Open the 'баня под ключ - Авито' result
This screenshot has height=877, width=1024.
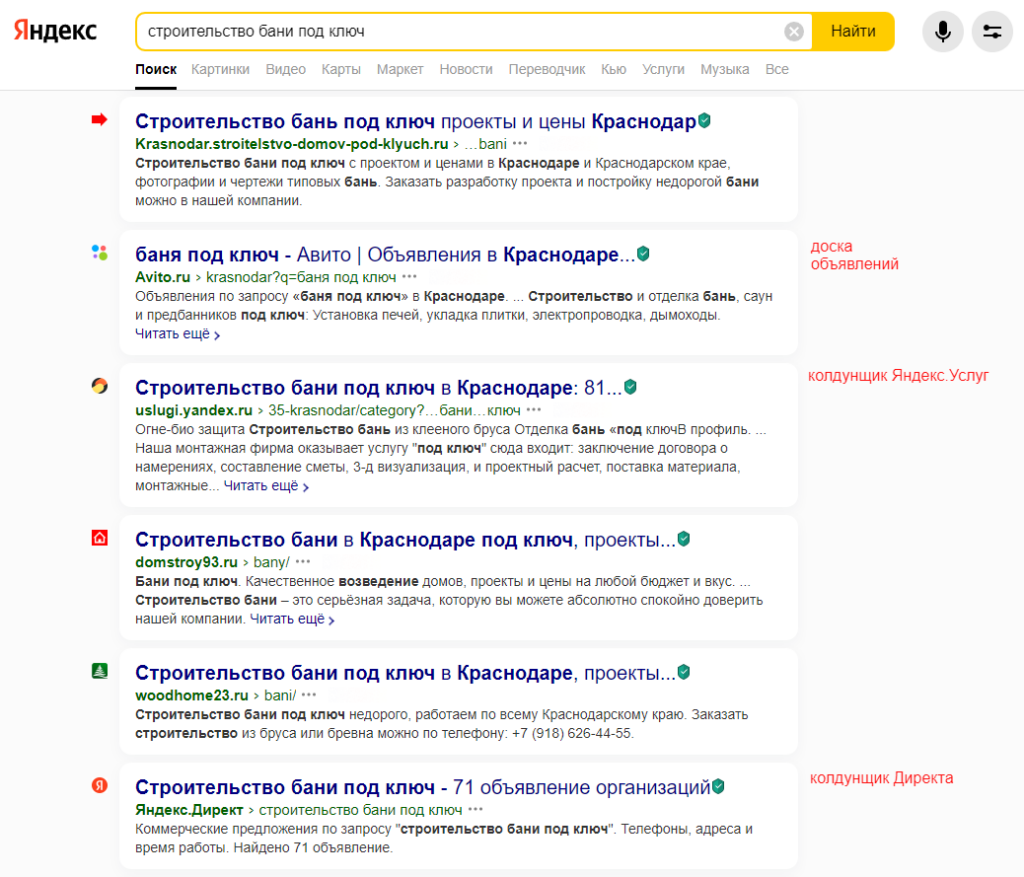pos(385,255)
